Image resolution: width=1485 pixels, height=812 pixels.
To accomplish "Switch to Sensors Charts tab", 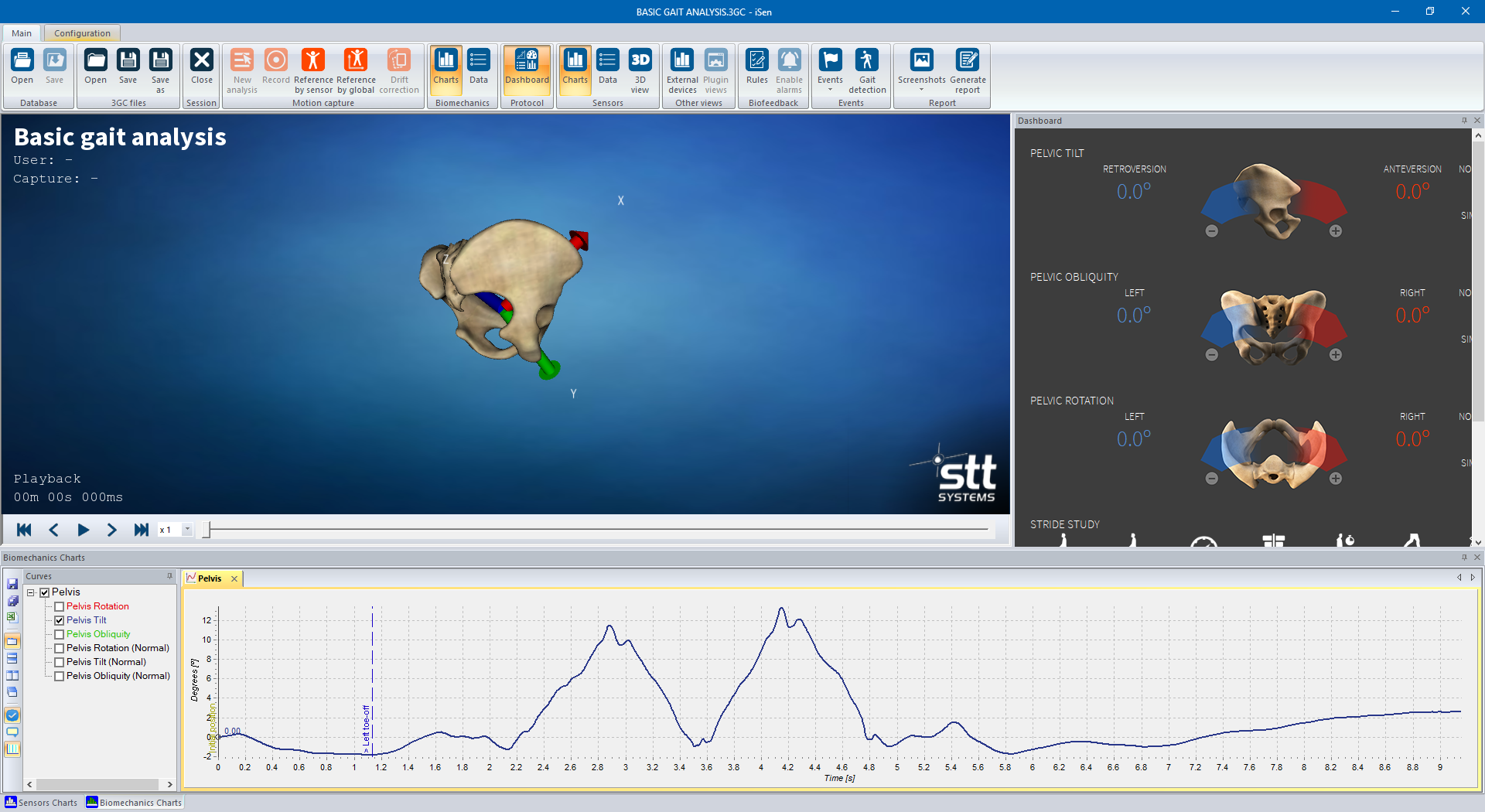I will click(x=41, y=803).
